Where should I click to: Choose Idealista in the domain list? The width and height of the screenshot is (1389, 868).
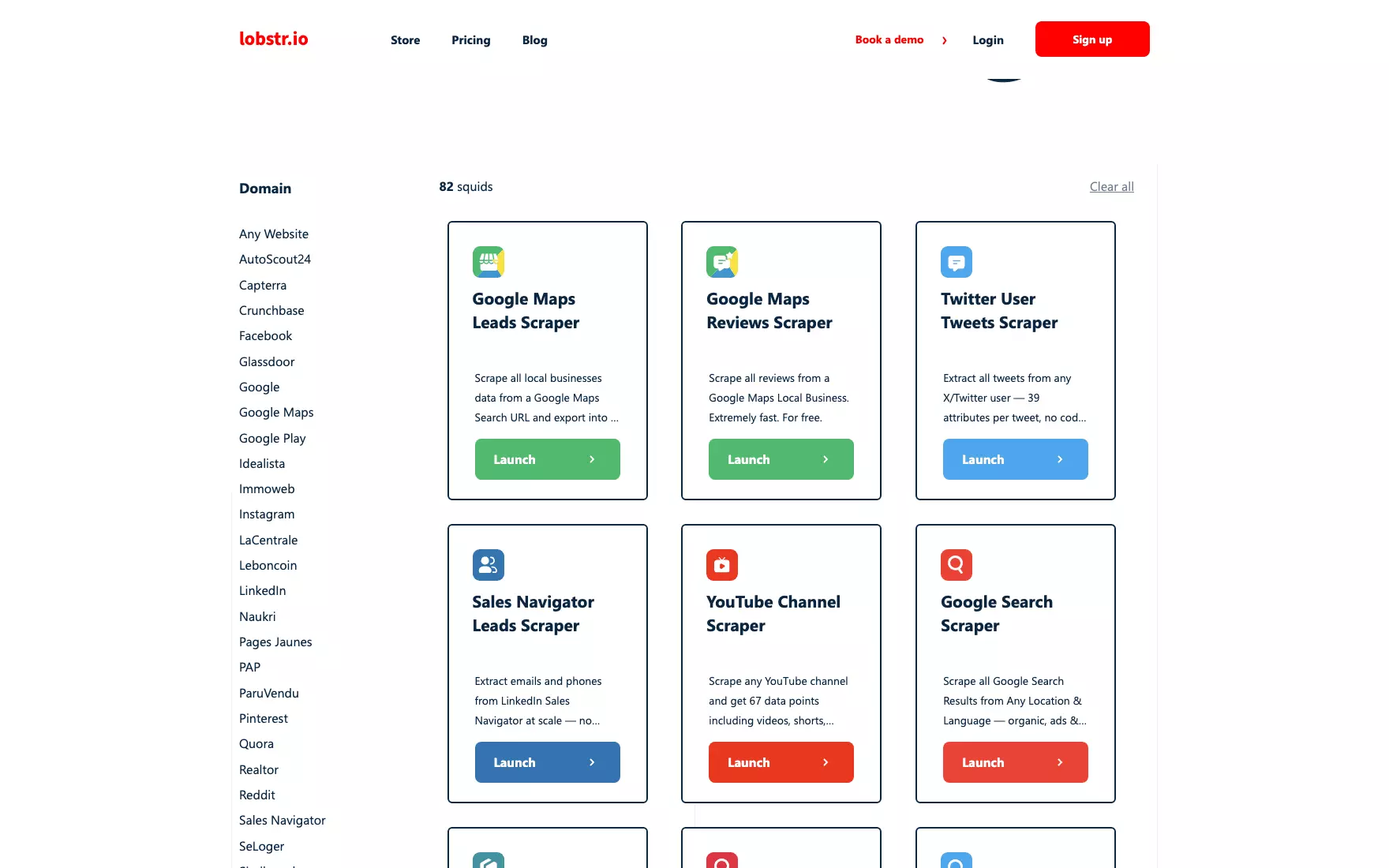pyautogui.click(x=261, y=464)
